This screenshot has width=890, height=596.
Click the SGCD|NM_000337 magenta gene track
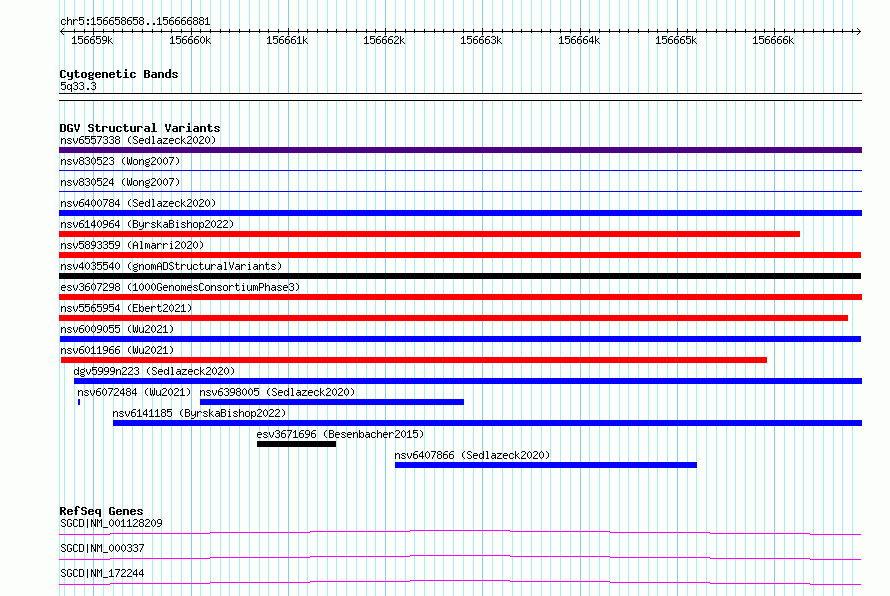[460, 557]
